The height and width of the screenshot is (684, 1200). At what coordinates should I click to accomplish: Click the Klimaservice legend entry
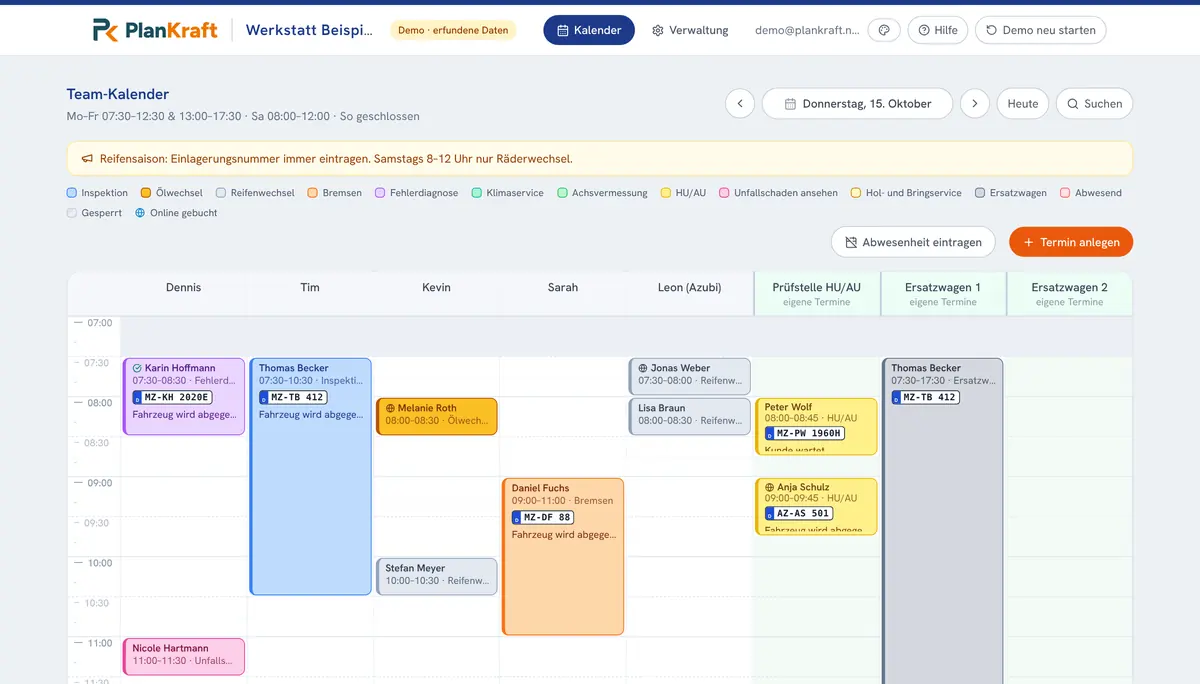[507, 193]
